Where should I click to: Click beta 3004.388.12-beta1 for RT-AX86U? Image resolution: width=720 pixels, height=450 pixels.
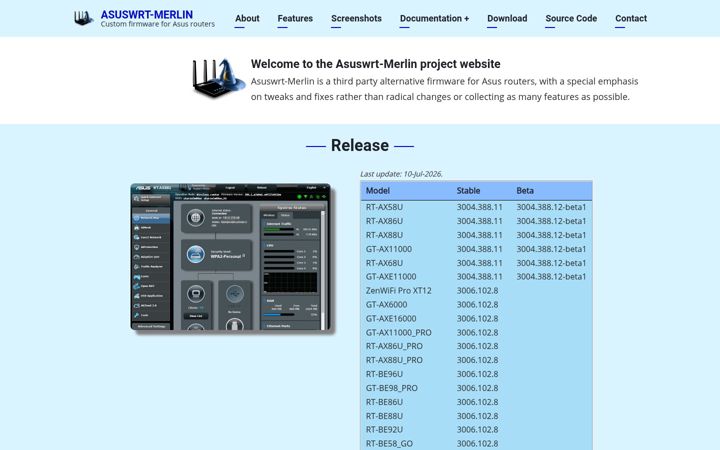pyautogui.click(x=551, y=221)
